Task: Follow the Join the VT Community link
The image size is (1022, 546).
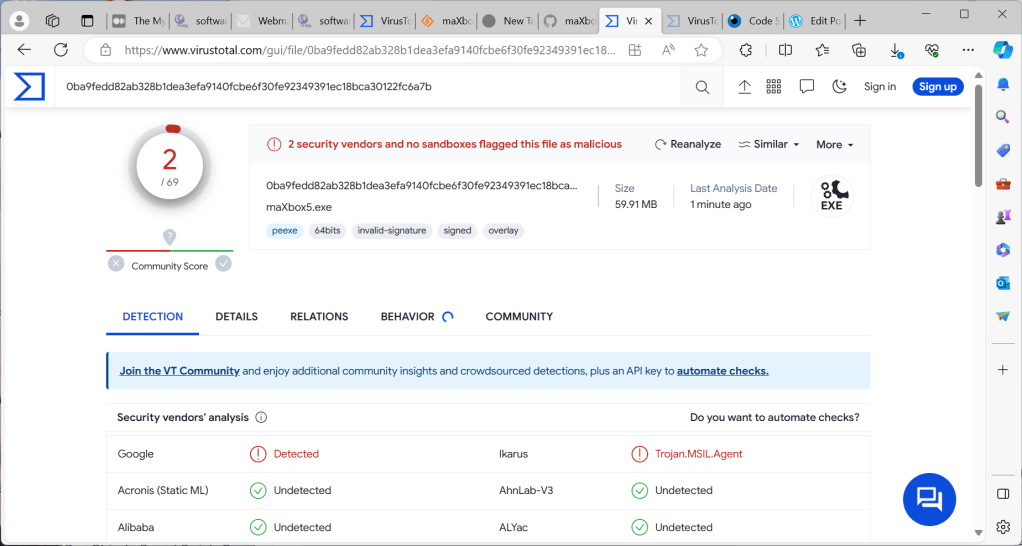Action: point(179,371)
